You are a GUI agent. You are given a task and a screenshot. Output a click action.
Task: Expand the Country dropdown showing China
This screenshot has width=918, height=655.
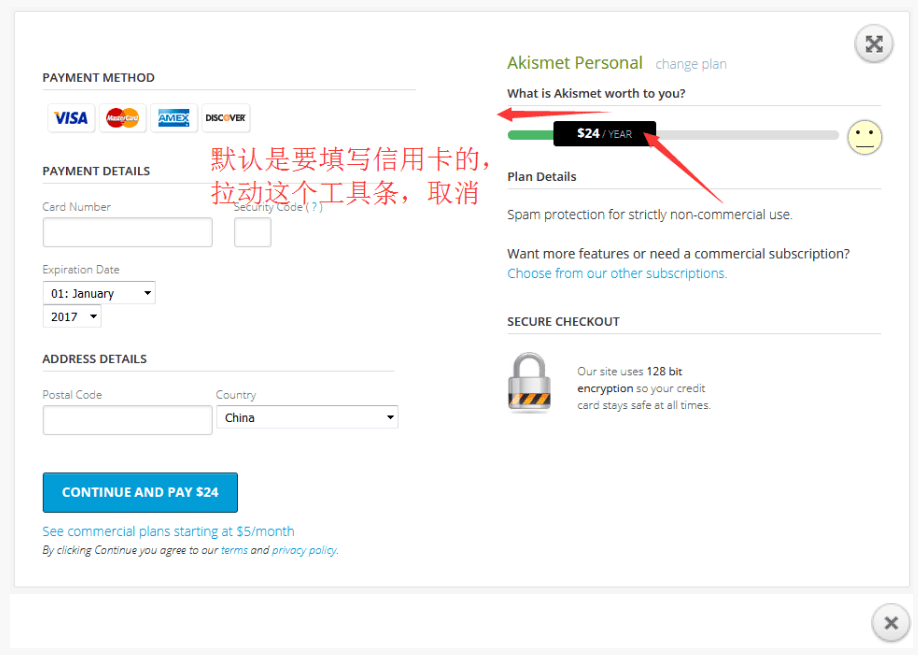(x=307, y=417)
